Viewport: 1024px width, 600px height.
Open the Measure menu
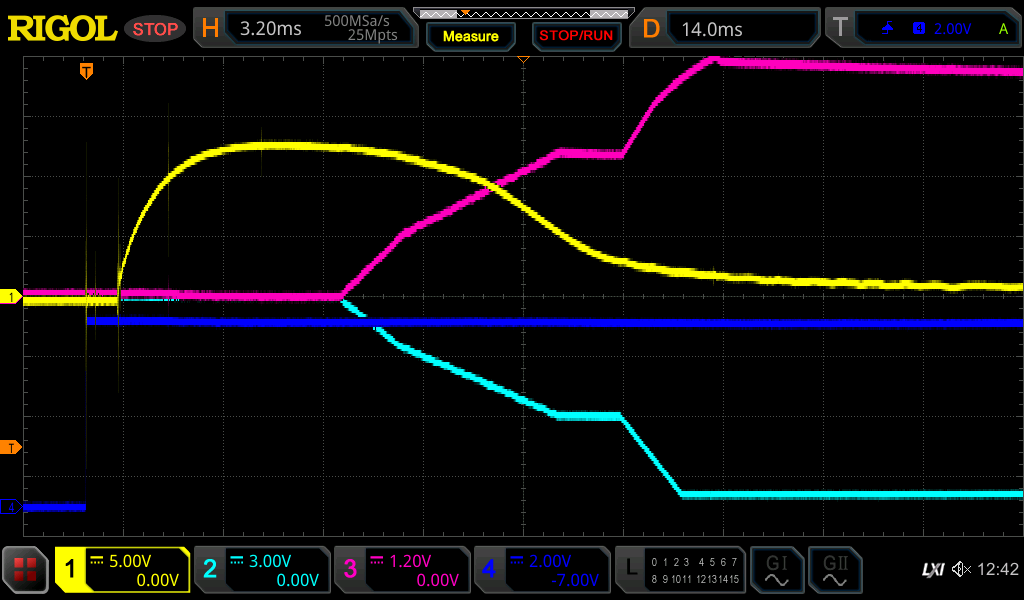[x=470, y=36]
